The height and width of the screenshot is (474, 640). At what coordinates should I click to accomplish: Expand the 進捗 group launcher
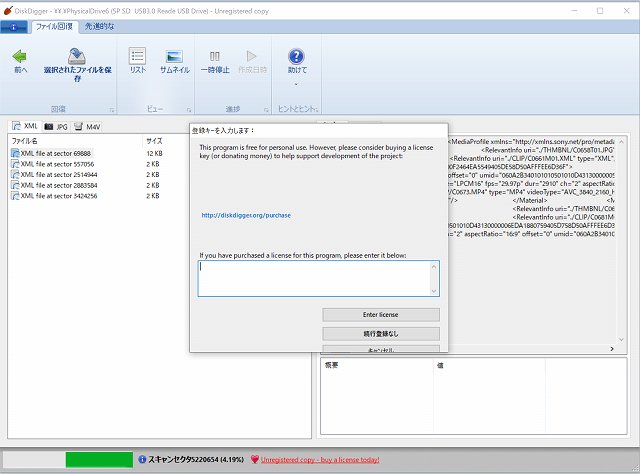click(266, 110)
